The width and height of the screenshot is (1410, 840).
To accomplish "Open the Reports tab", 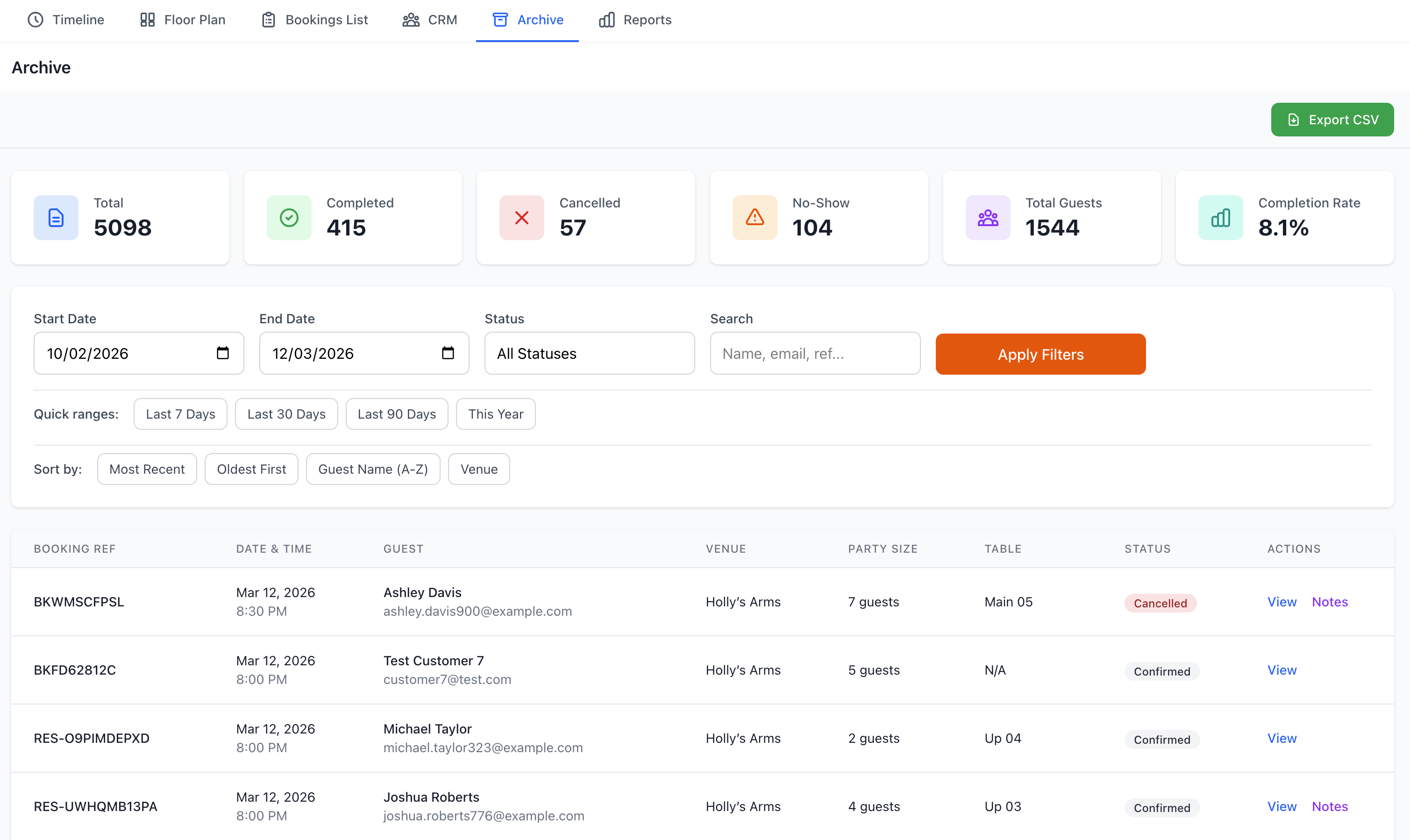I will (635, 20).
